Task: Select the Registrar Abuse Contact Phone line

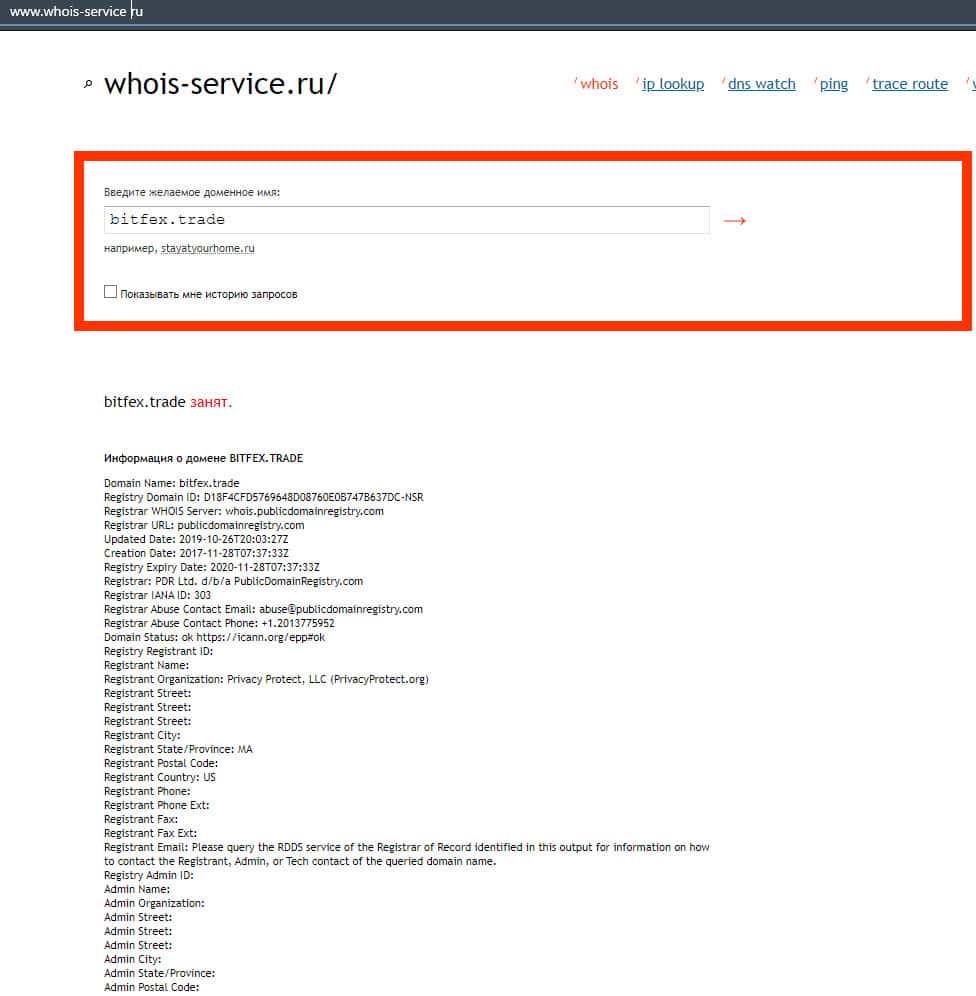Action: pos(219,623)
